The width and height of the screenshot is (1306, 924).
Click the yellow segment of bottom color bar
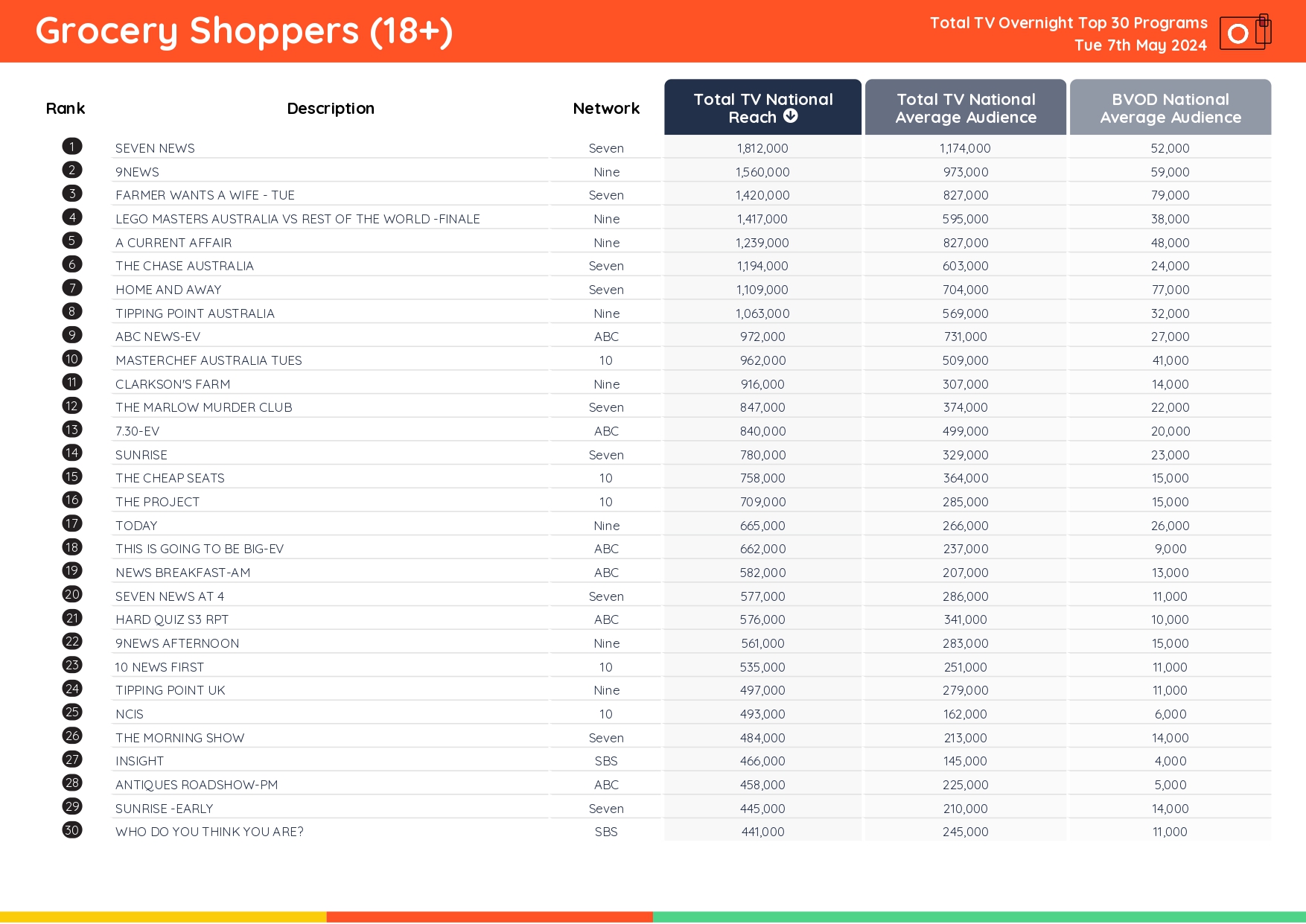pyautogui.click(x=163, y=917)
